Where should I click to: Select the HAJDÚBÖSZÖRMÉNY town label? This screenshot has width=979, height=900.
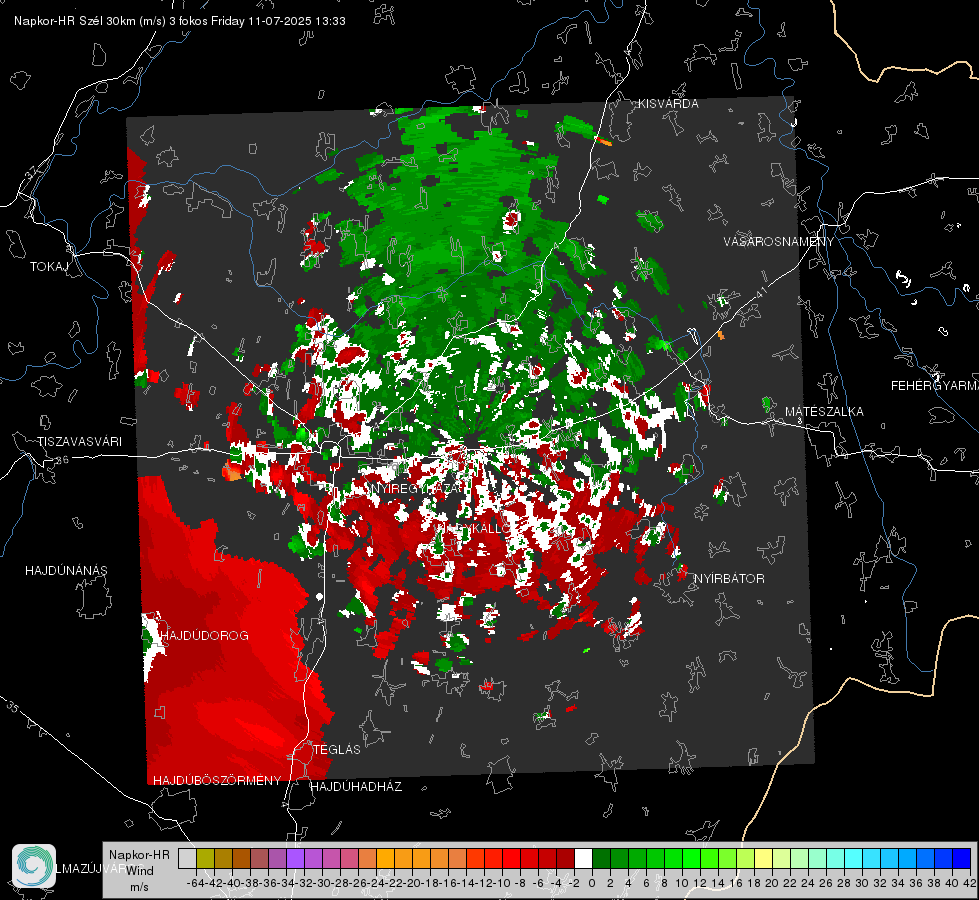point(217,781)
